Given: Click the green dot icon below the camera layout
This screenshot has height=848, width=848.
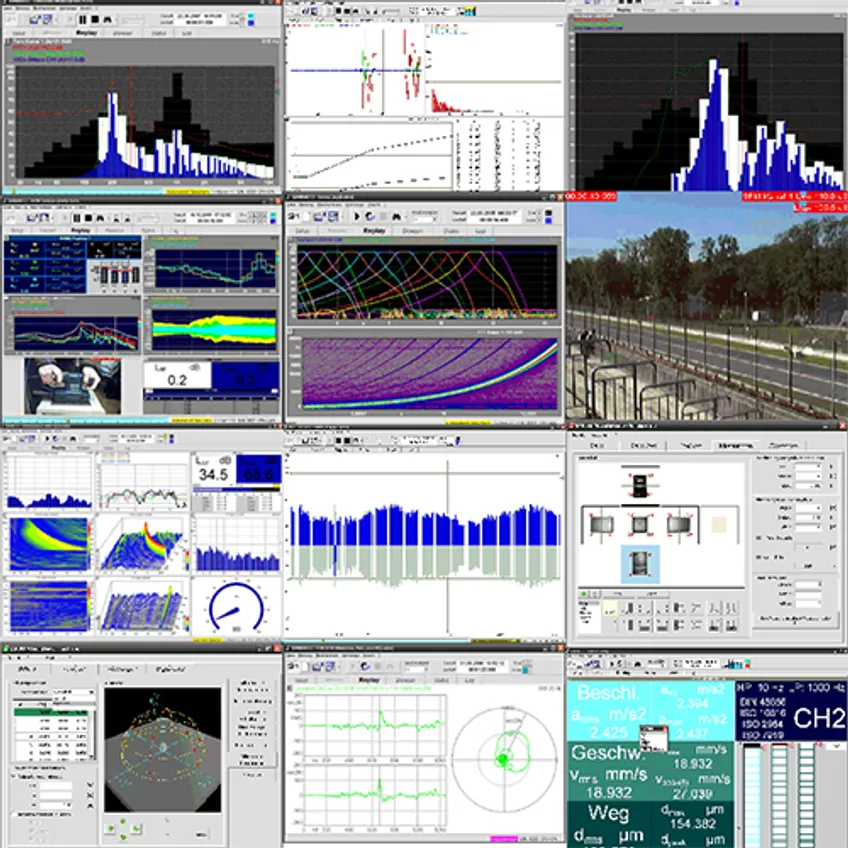Looking at the screenshot, I should pyautogui.click(x=584, y=594).
